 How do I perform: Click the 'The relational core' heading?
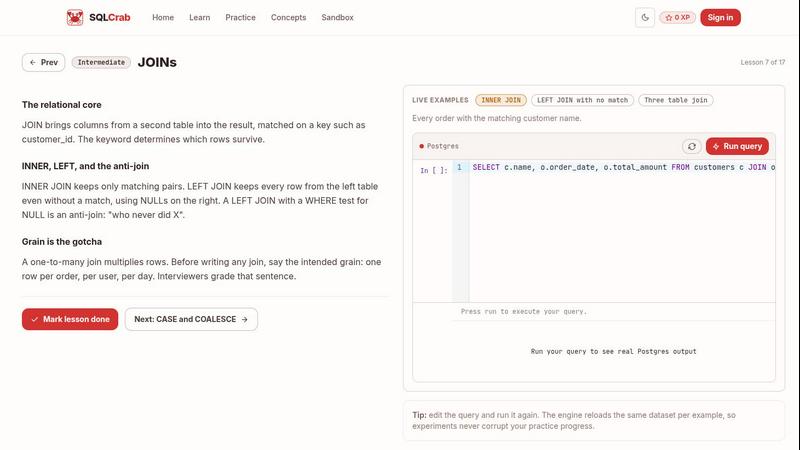pos(62,105)
